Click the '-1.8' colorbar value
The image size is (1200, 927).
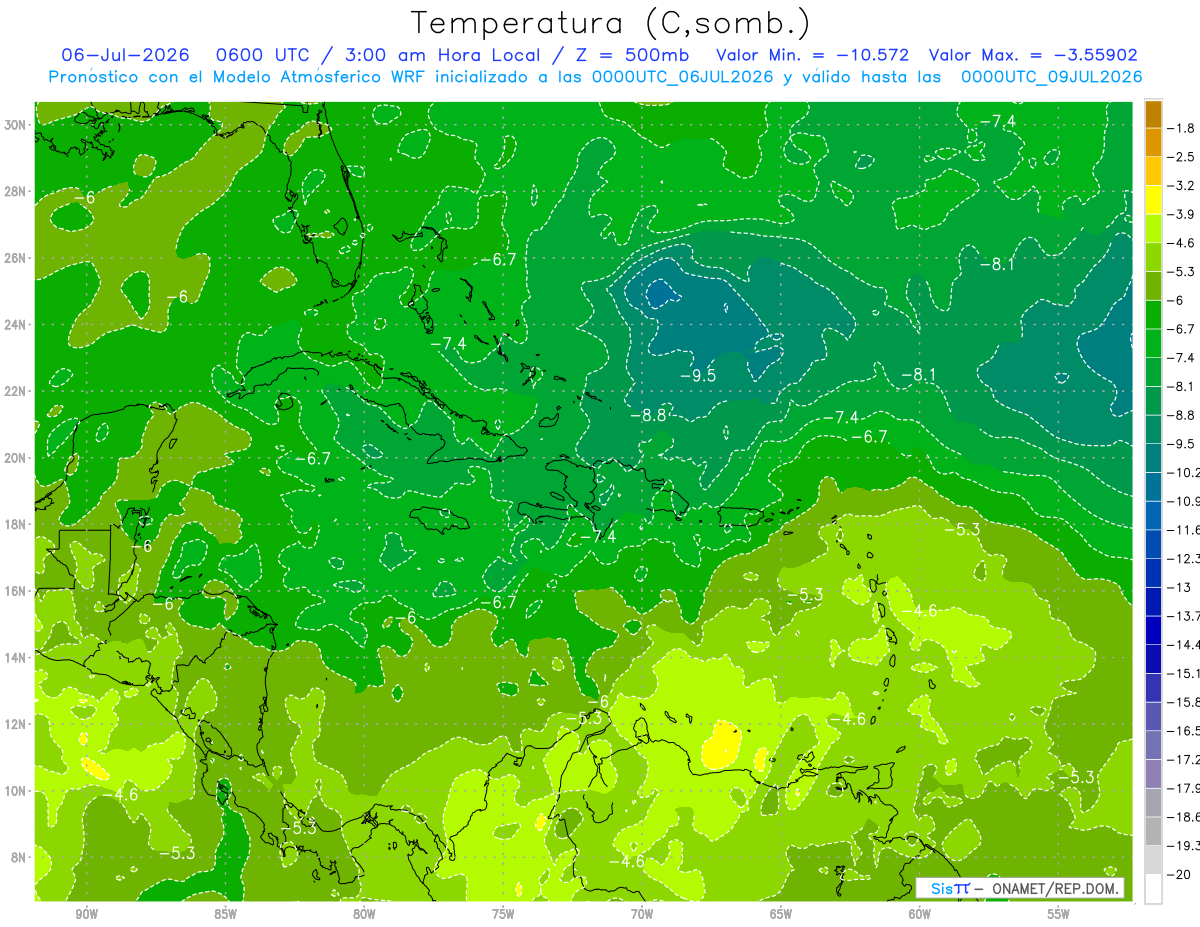1183,128
